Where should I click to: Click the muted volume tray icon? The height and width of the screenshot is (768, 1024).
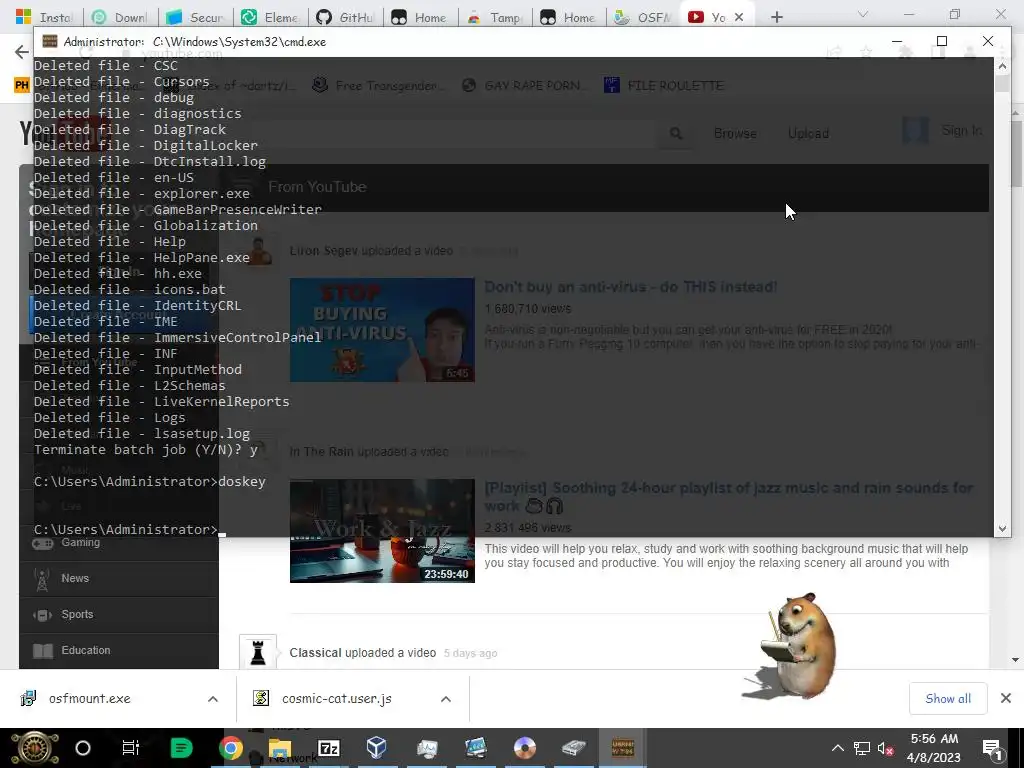click(x=886, y=748)
